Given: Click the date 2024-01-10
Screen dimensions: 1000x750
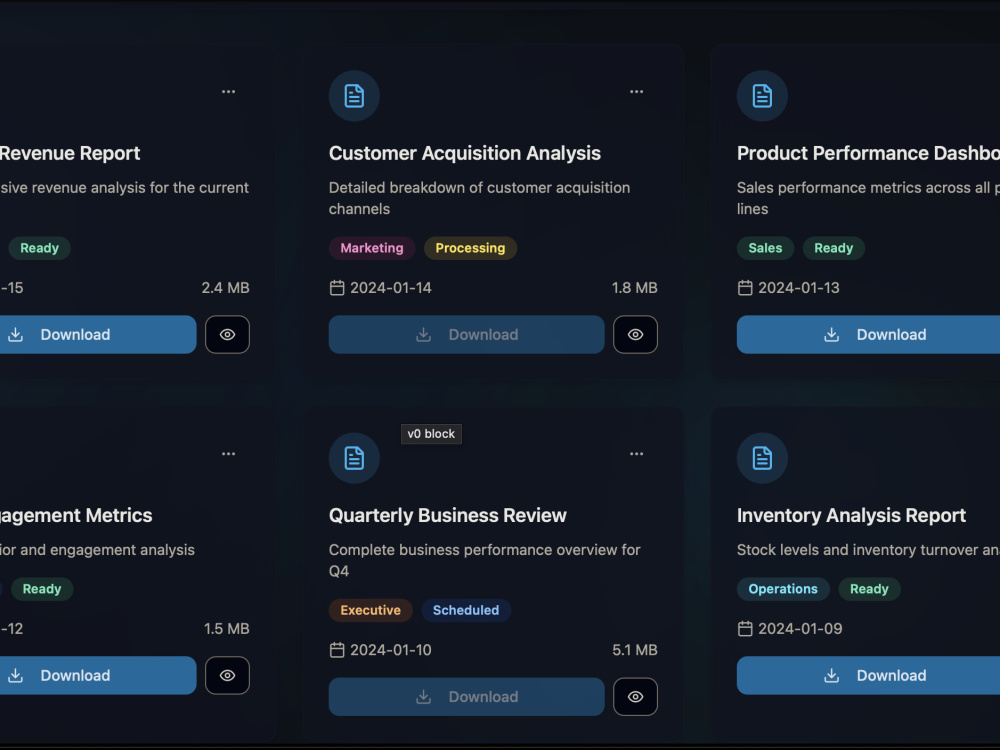Looking at the screenshot, I should tap(390, 651).
